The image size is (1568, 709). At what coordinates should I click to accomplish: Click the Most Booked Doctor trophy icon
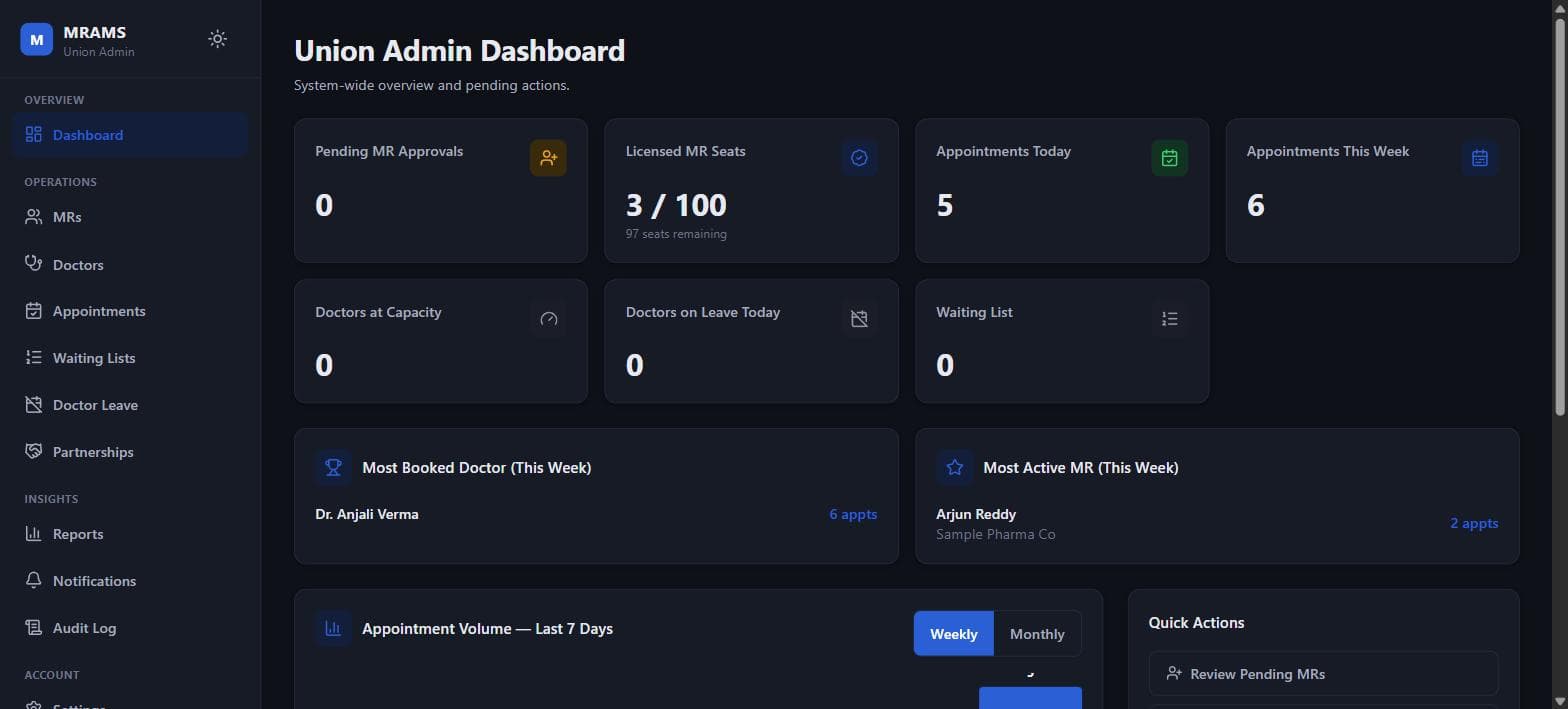[334, 467]
